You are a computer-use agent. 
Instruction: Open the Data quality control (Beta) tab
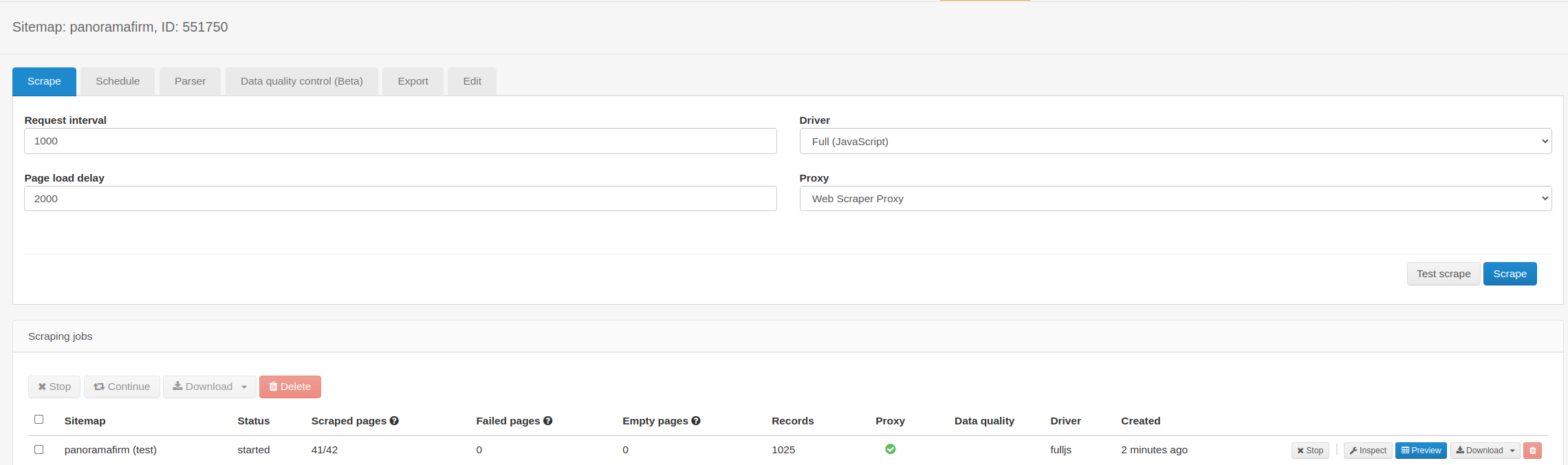click(301, 81)
